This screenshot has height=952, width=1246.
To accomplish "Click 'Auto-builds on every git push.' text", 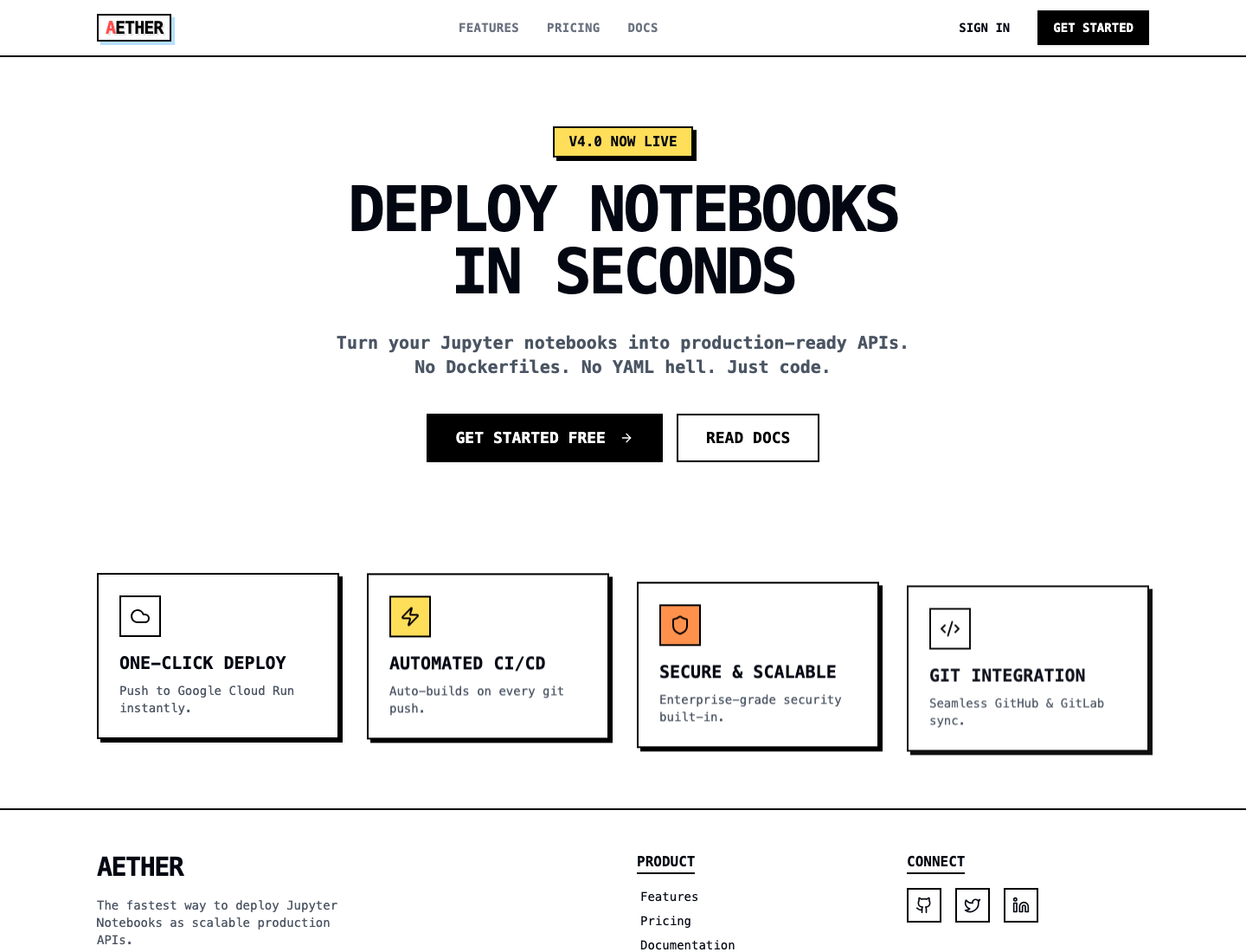I will (477, 699).
